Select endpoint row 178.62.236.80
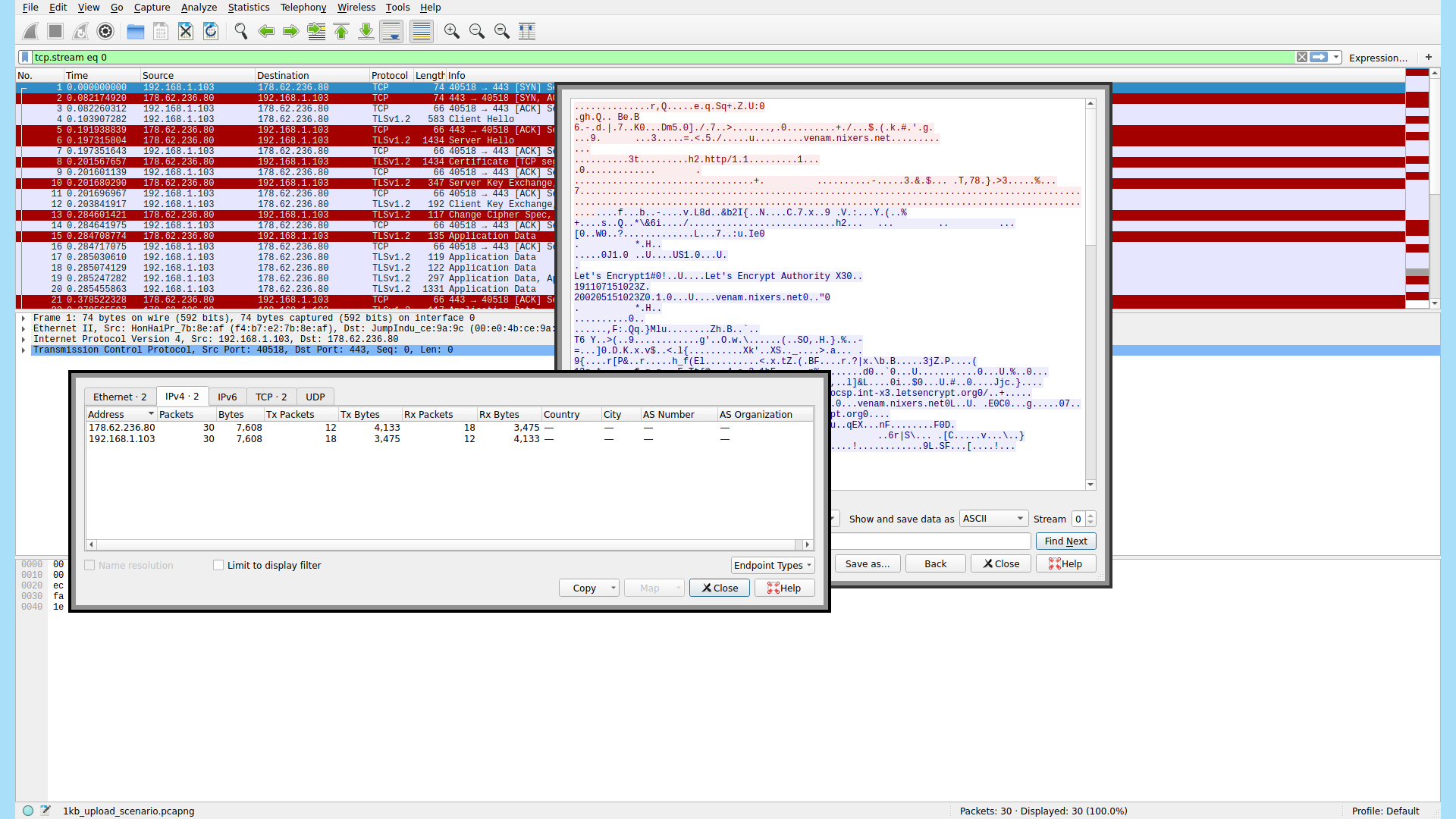 pos(450,428)
